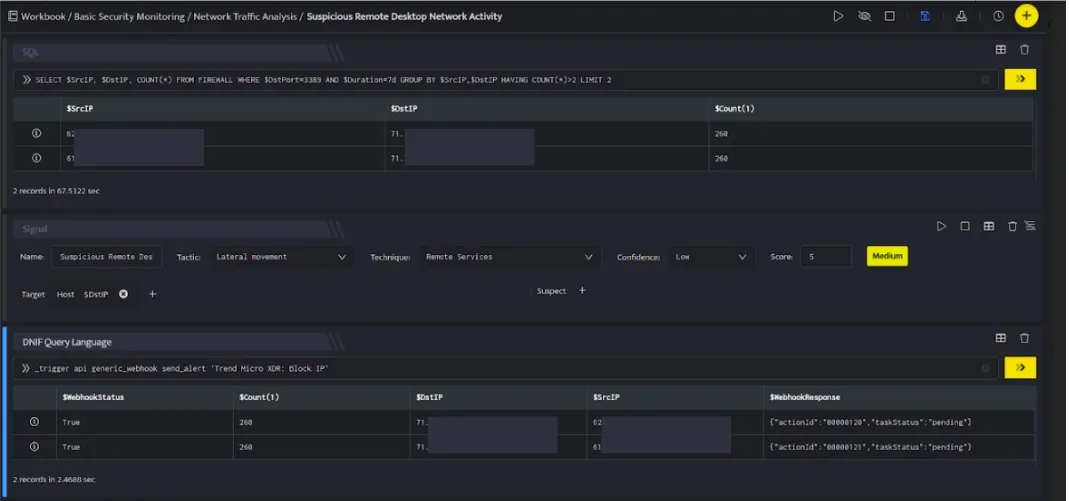Click the $DstIP column header in SQL results
This screenshot has height=501, width=1069.
pyautogui.click(x=404, y=108)
